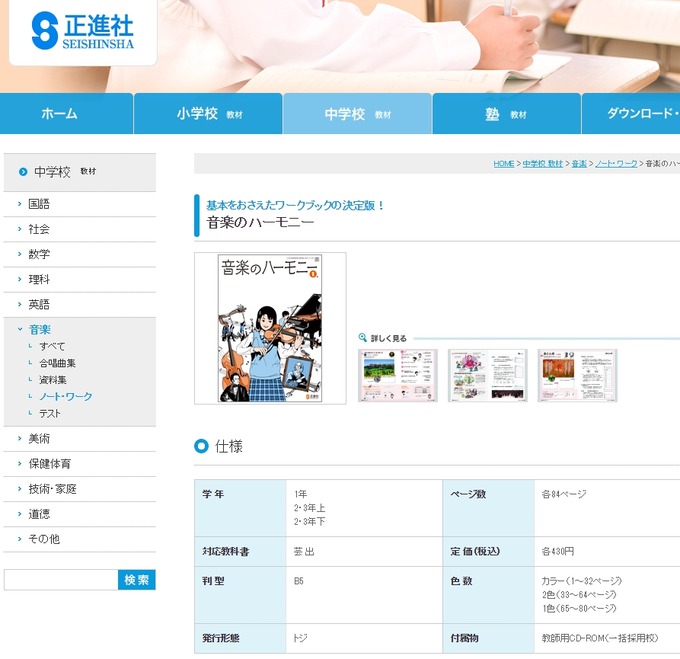Expand the 理科 category
680x659 pixels.
tap(79, 279)
